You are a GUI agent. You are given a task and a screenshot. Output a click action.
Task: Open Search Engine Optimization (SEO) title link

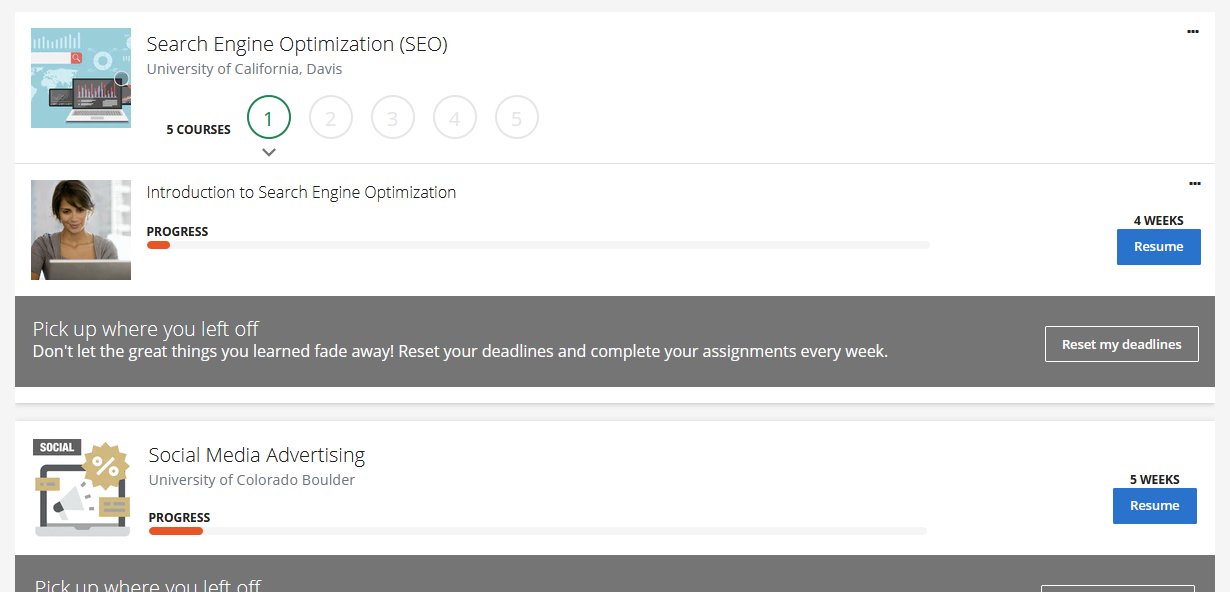click(297, 44)
